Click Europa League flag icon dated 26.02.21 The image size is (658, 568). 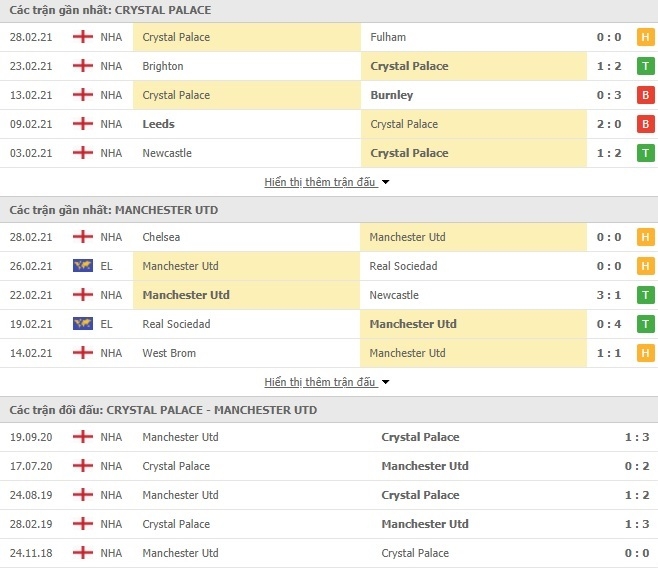[x=83, y=266]
